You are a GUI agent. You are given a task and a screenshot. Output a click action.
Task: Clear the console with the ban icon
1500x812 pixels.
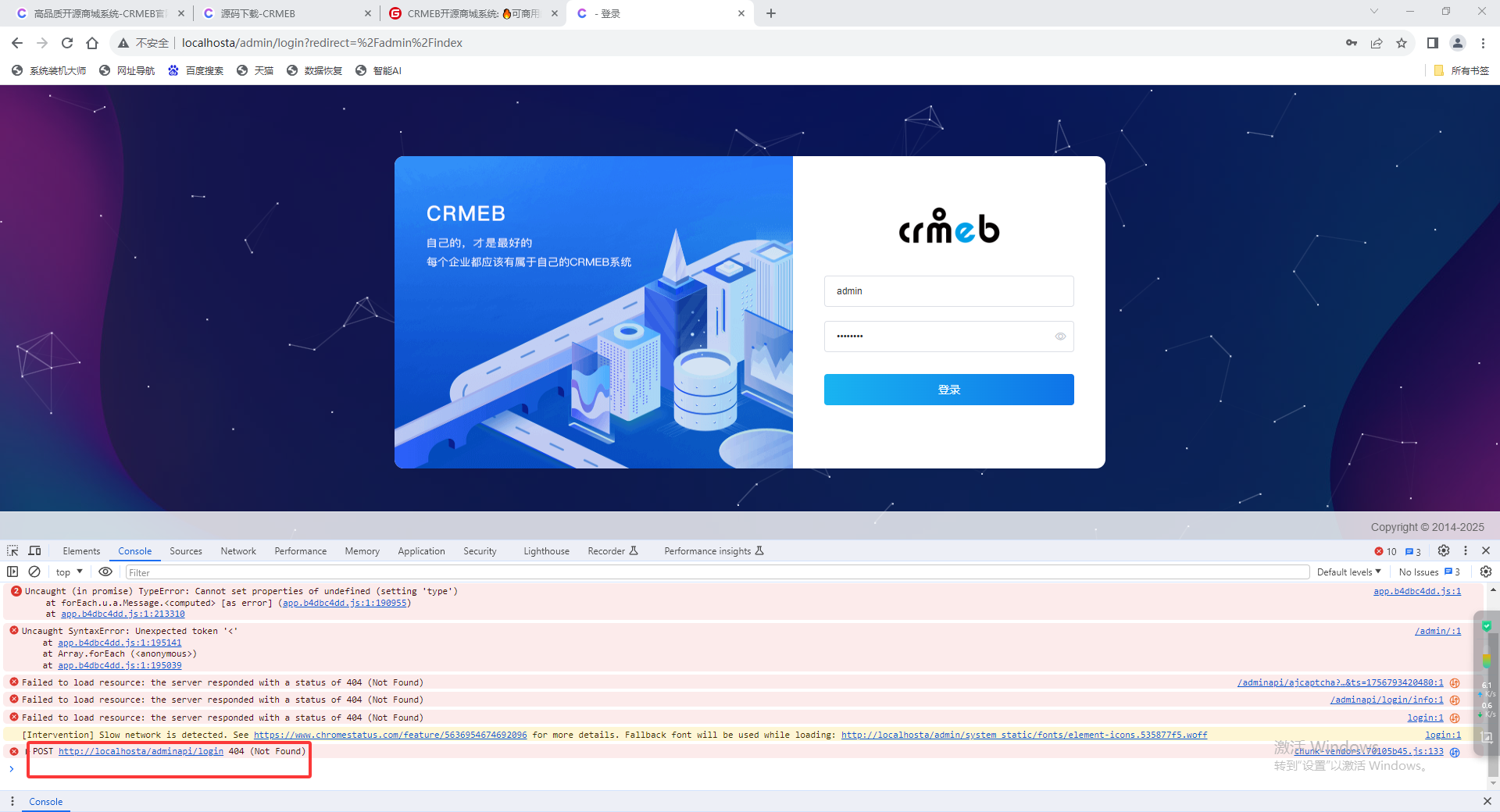(x=34, y=572)
